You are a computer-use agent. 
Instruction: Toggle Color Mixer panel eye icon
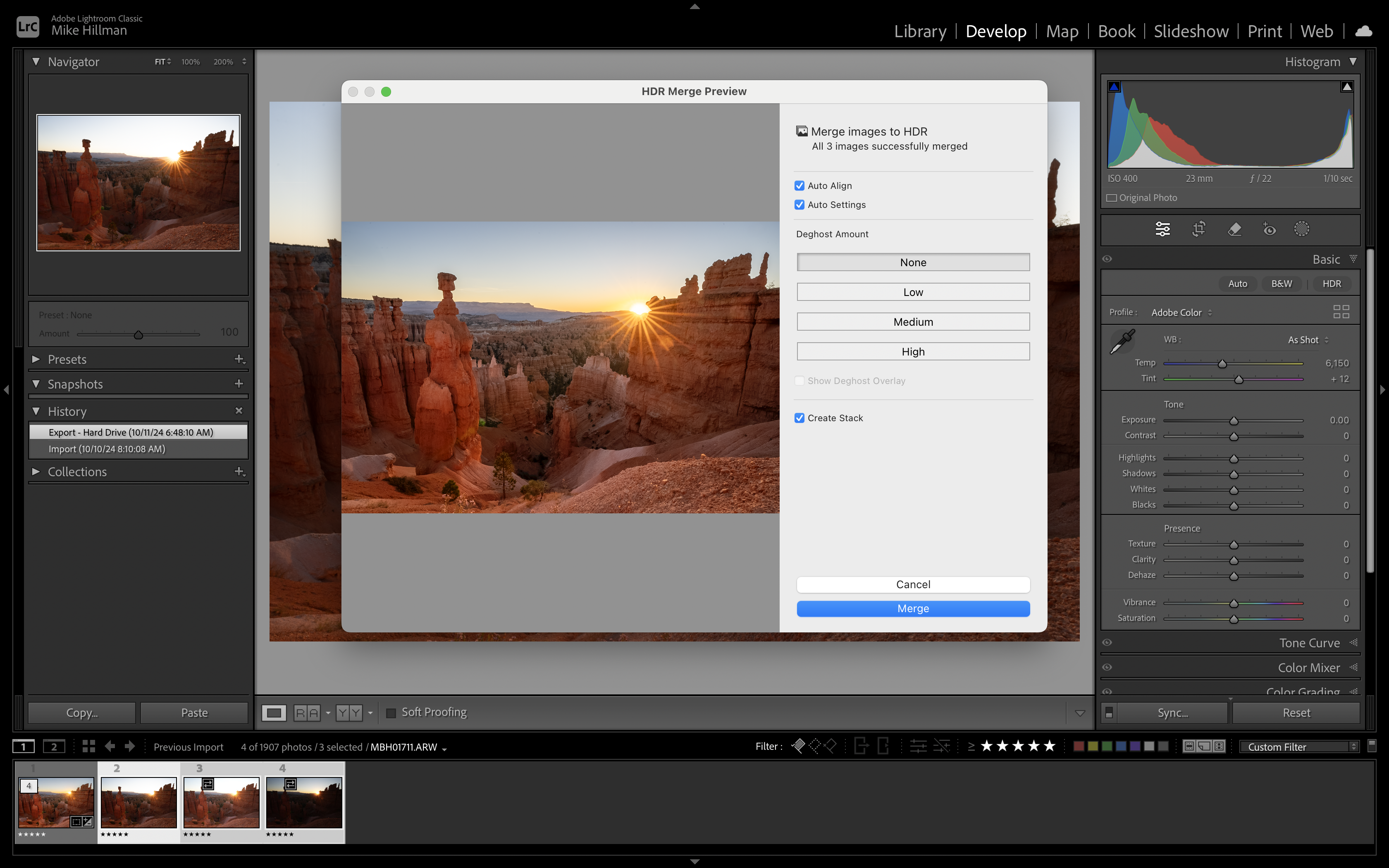tap(1107, 667)
